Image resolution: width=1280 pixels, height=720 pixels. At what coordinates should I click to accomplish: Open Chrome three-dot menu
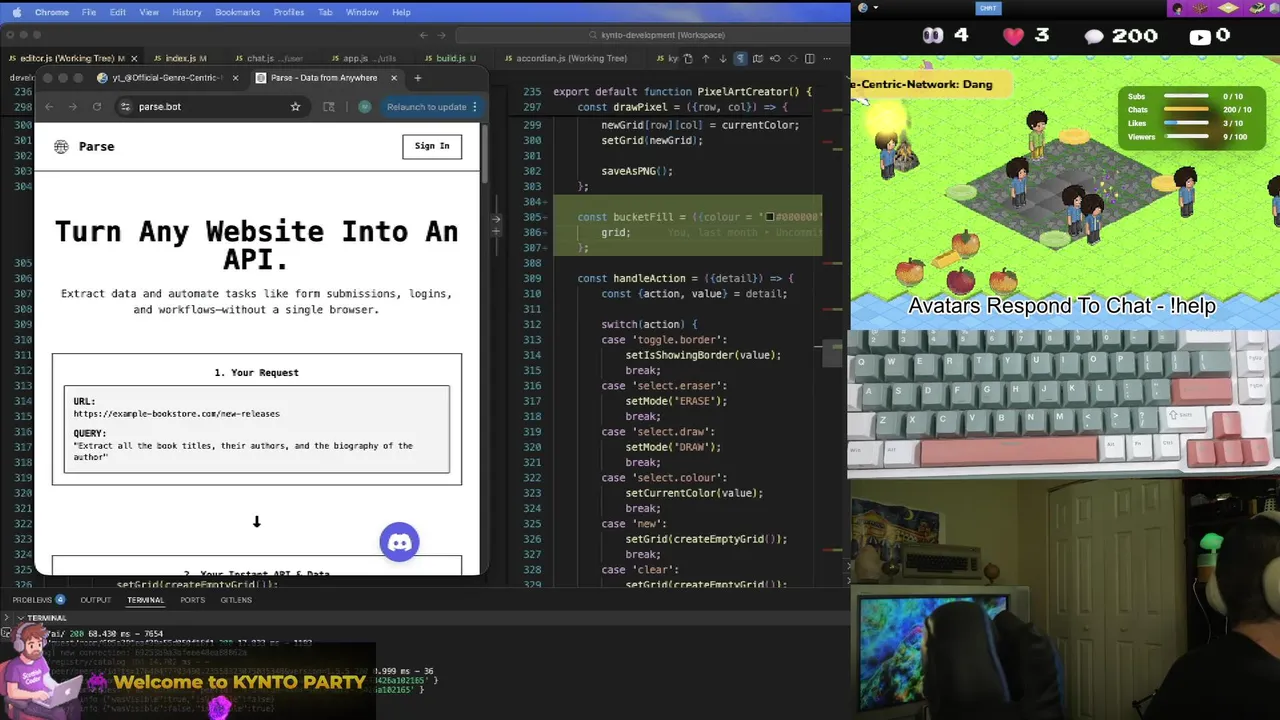475,107
